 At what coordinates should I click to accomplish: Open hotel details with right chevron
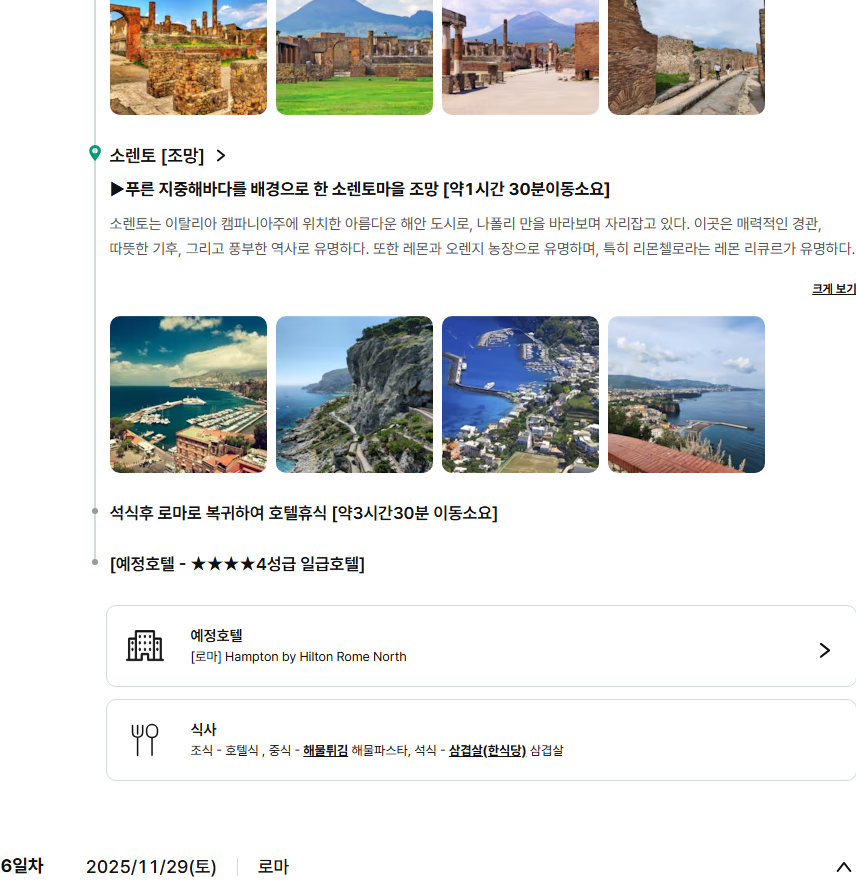click(x=824, y=650)
